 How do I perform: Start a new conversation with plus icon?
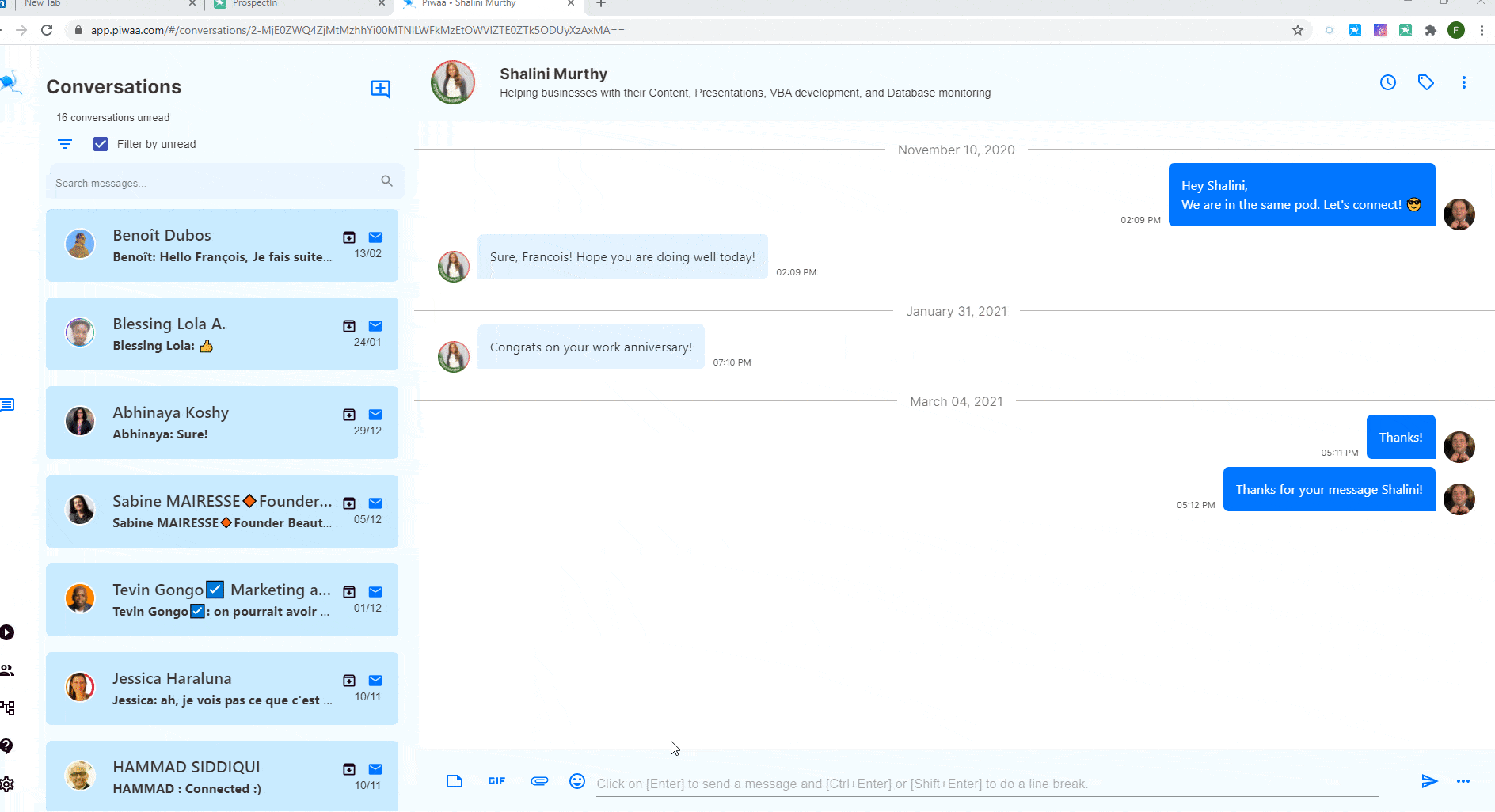click(380, 89)
